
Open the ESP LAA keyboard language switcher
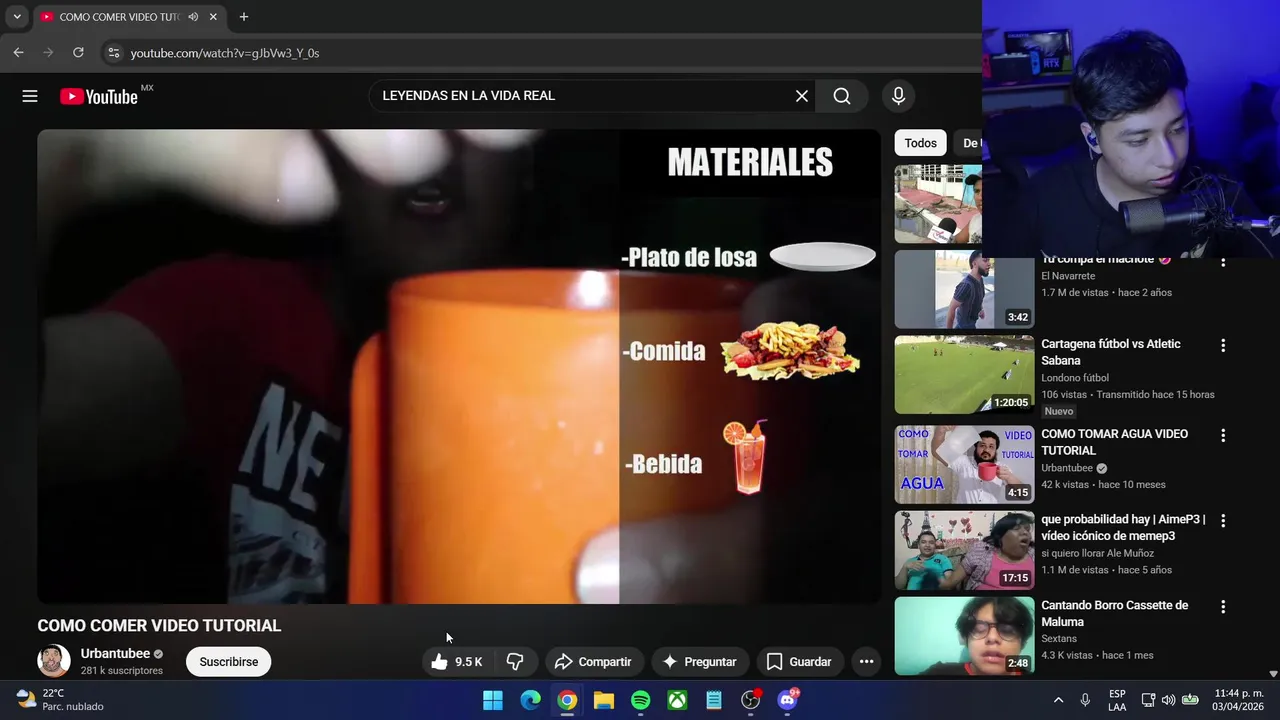pyautogui.click(x=1117, y=700)
